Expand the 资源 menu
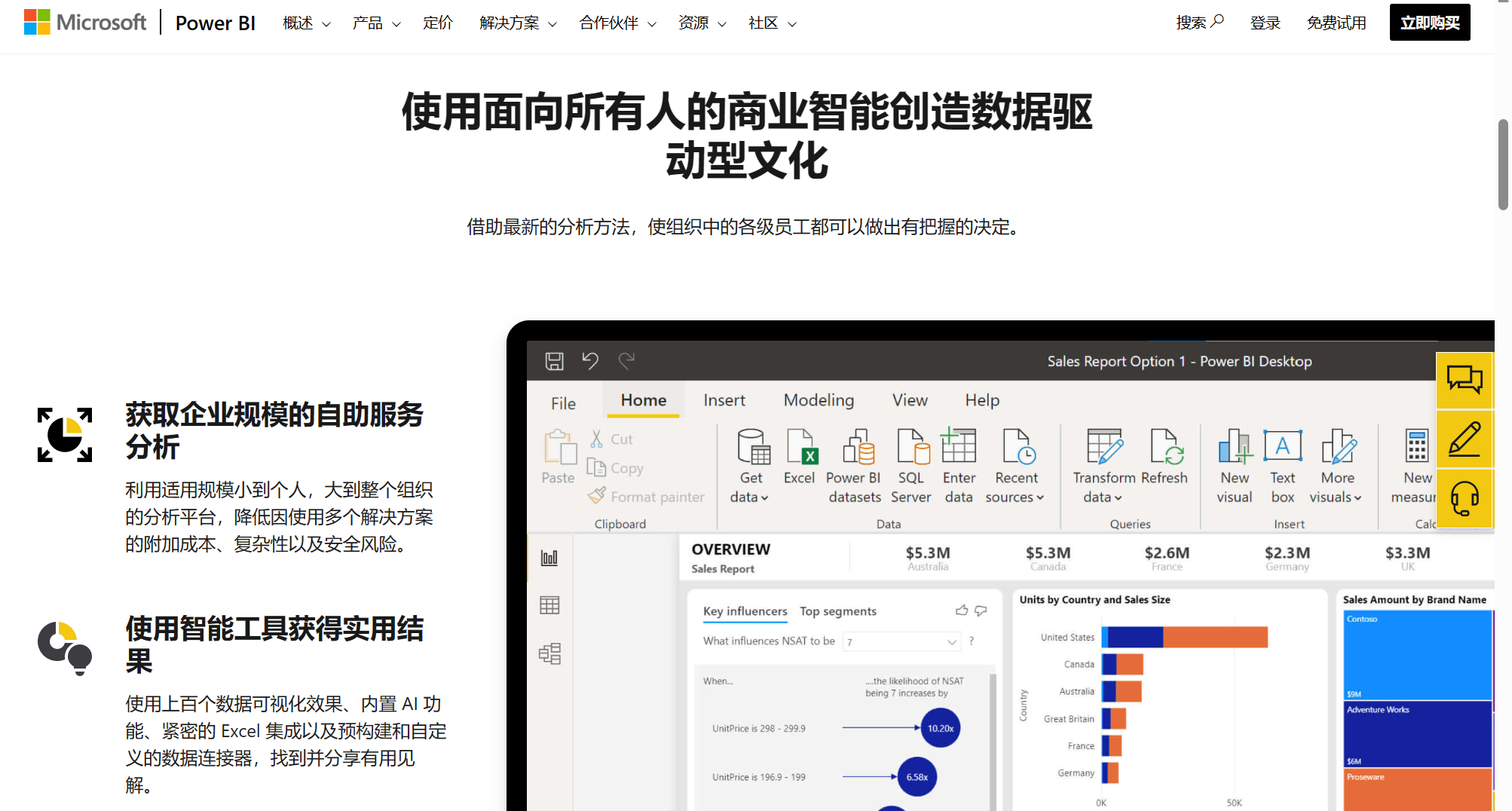 click(x=702, y=23)
